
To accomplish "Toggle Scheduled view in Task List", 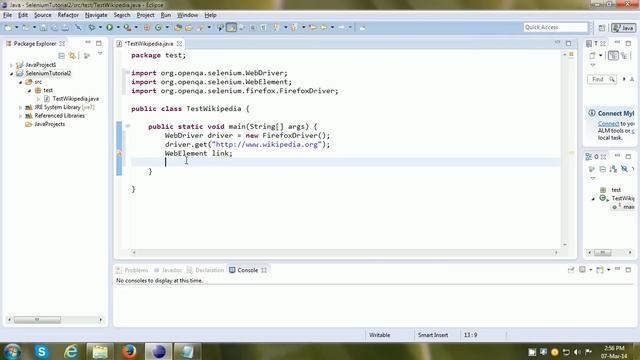I will (x=624, y=56).
